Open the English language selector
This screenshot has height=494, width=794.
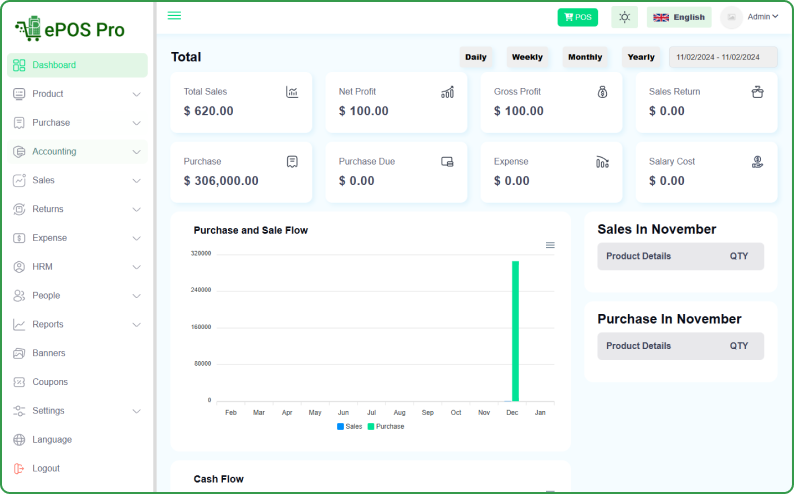(x=679, y=17)
